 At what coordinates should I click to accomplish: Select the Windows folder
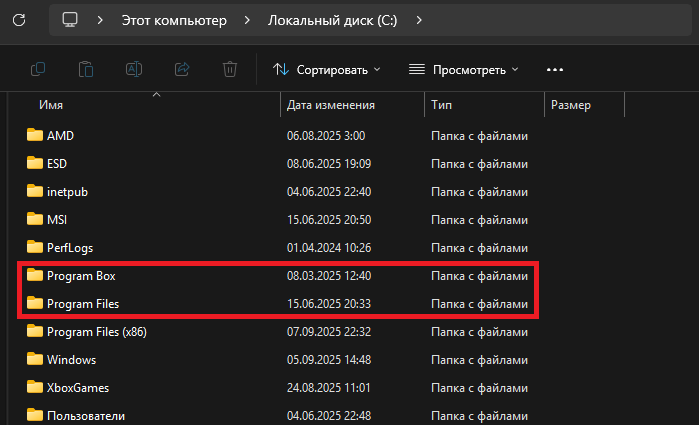click(71, 359)
